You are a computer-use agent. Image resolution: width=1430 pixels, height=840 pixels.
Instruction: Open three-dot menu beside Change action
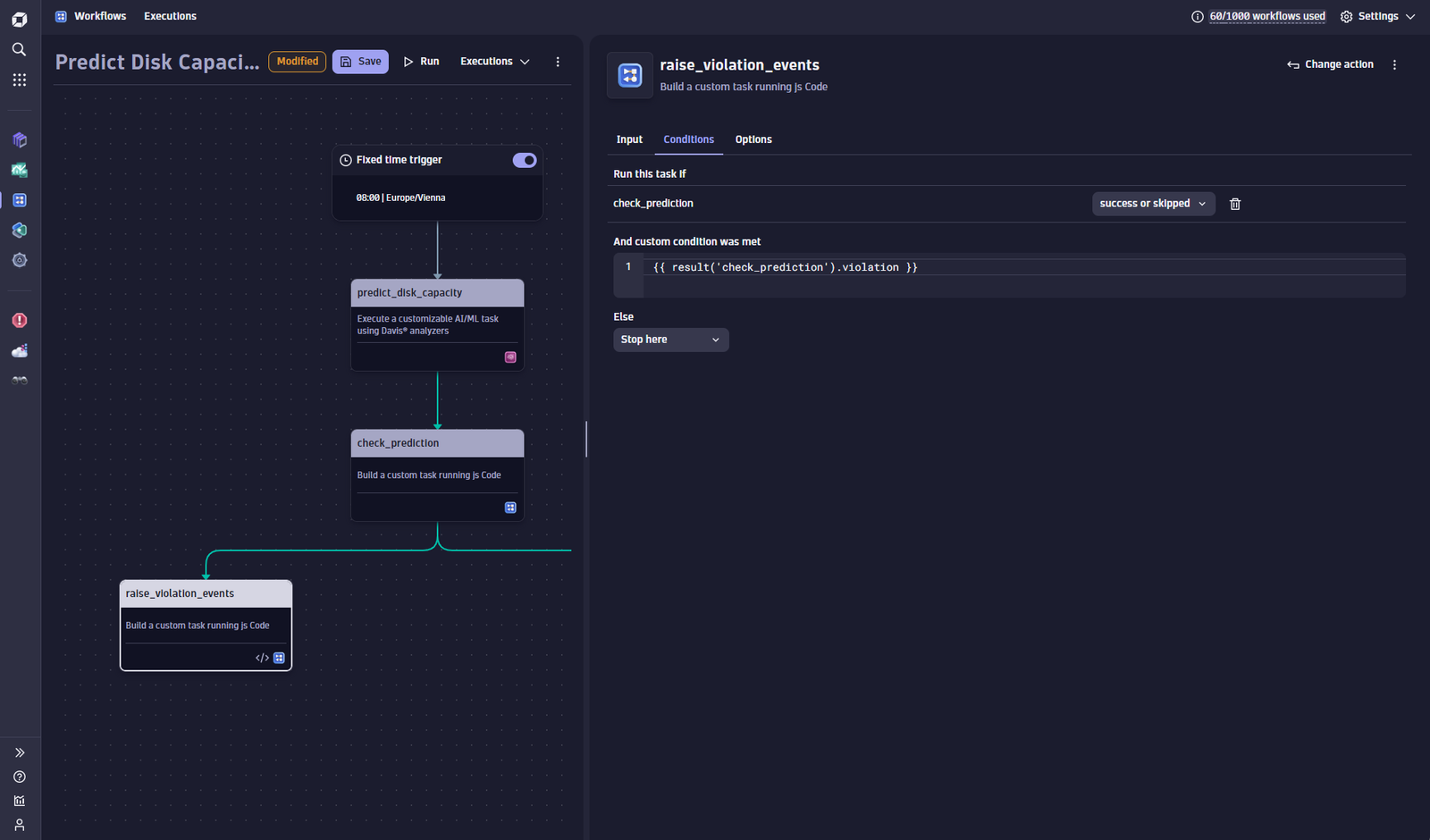1394,64
